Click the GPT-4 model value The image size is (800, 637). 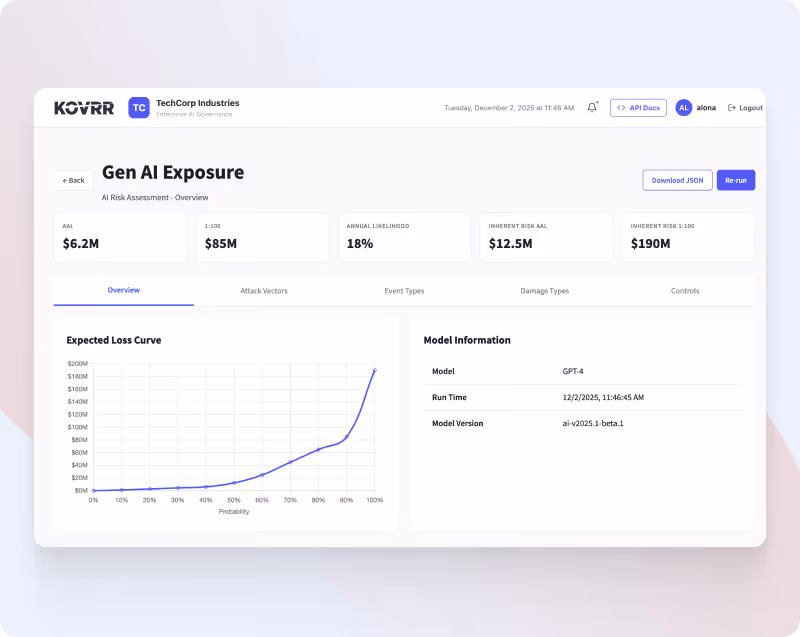[x=572, y=371]
